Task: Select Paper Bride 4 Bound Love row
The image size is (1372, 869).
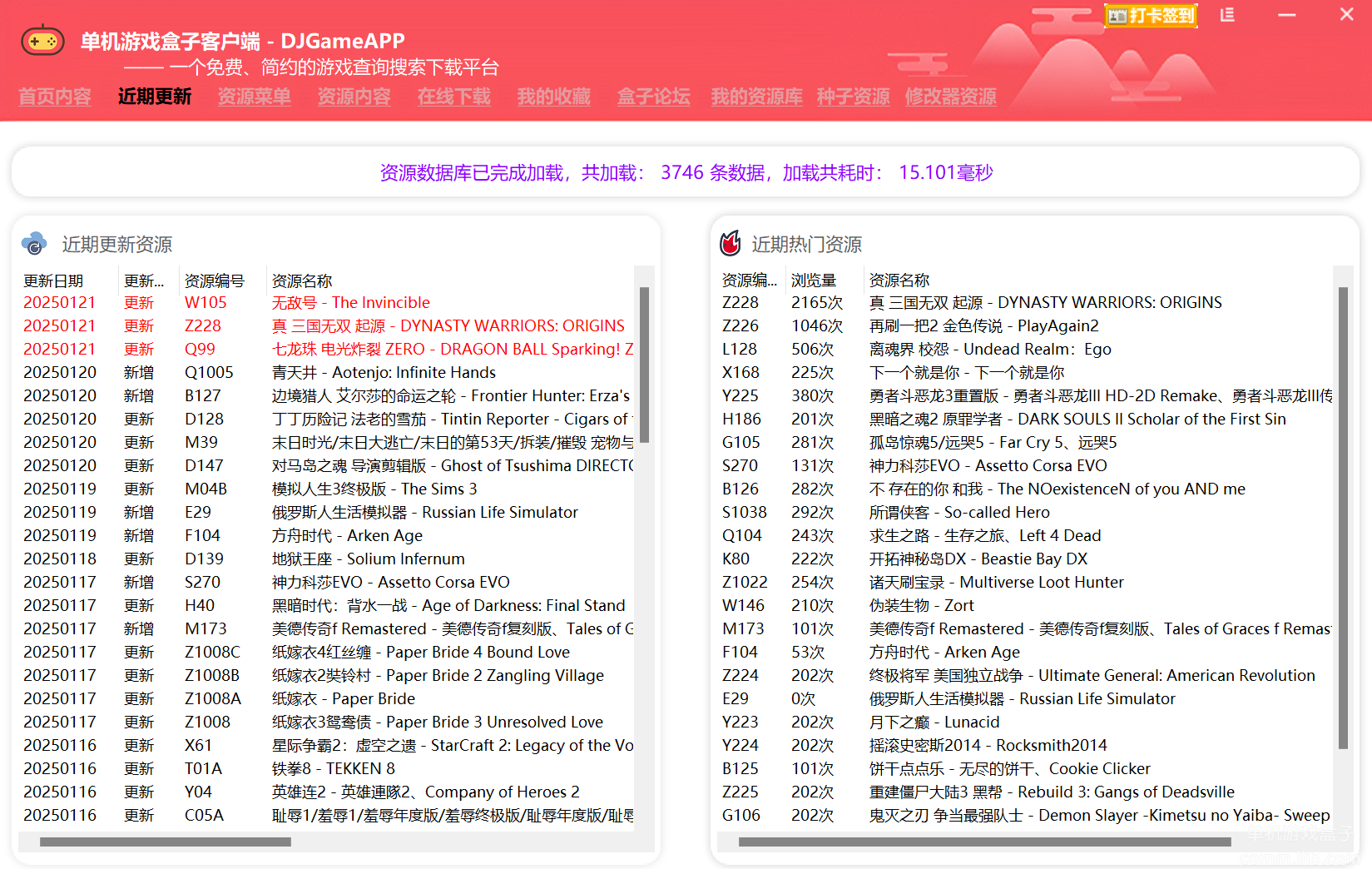Action: click(x=326, y=652)
